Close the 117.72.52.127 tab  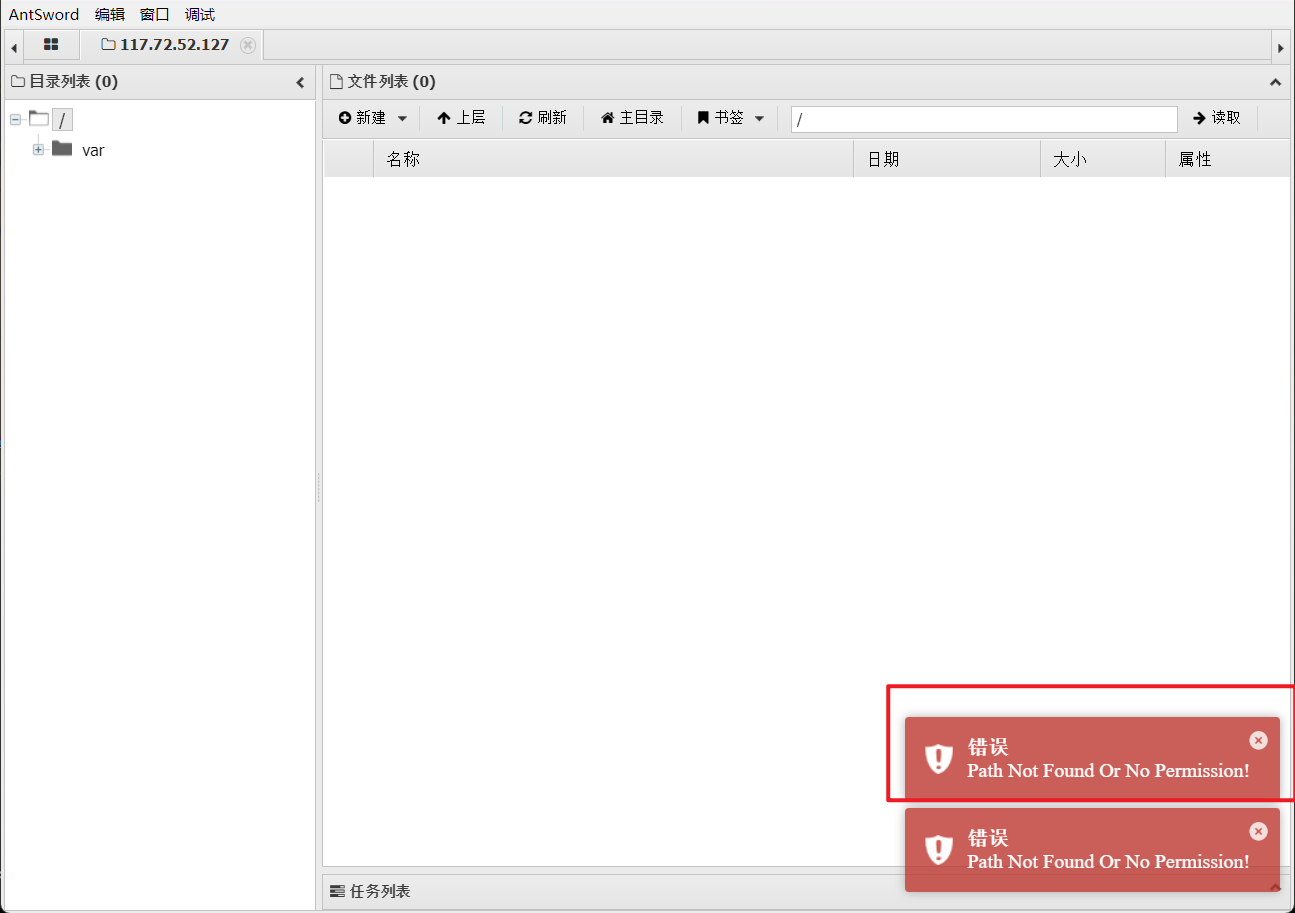coord(248,45)
